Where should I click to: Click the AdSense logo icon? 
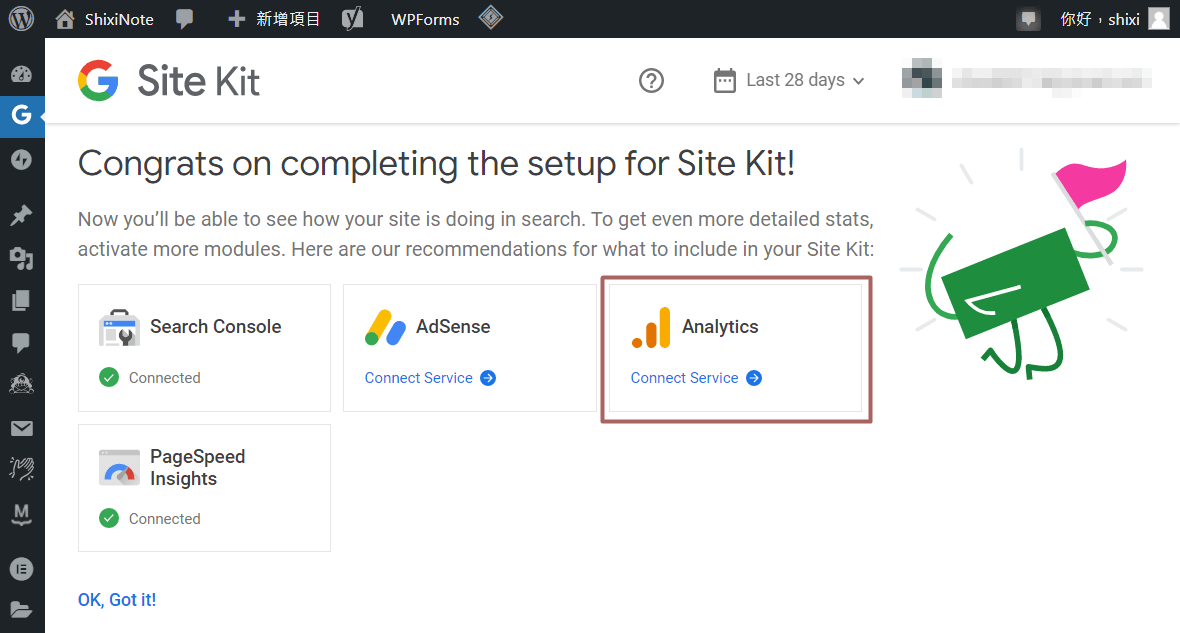[x=385, y=327]
